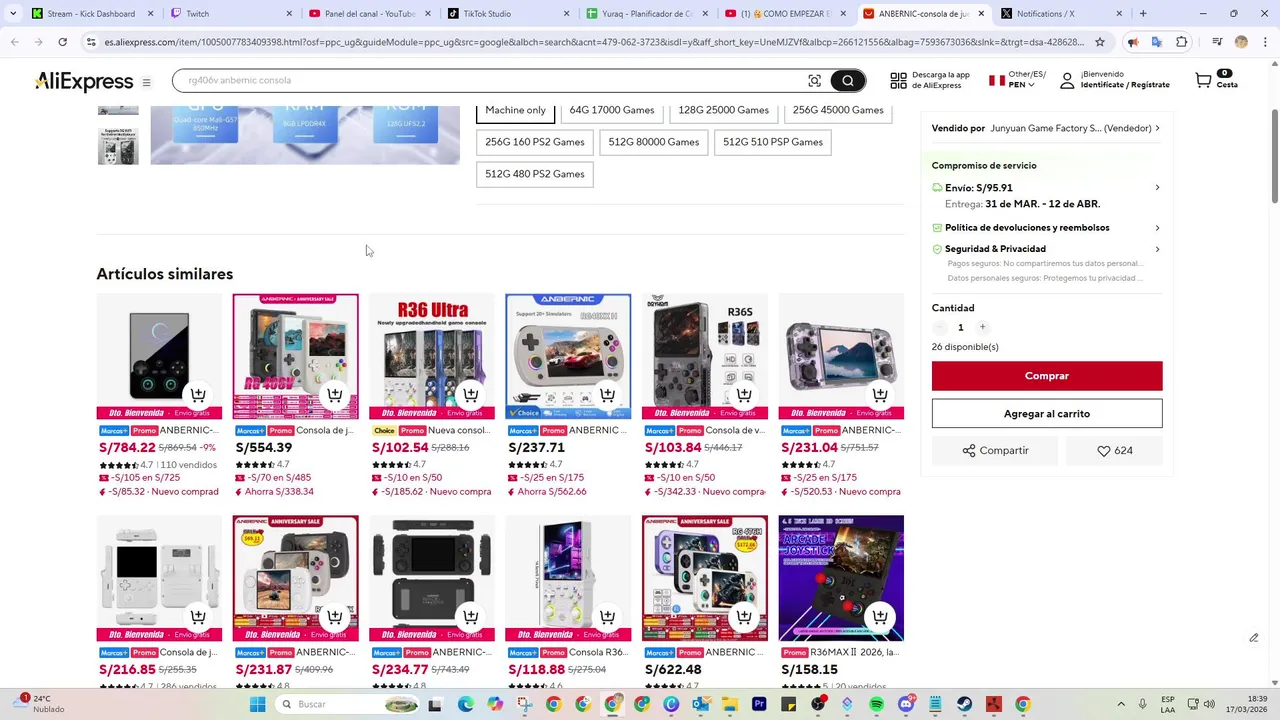Click the user account icon
The width and height of the screenshot is (1280, 720).
1067,80
